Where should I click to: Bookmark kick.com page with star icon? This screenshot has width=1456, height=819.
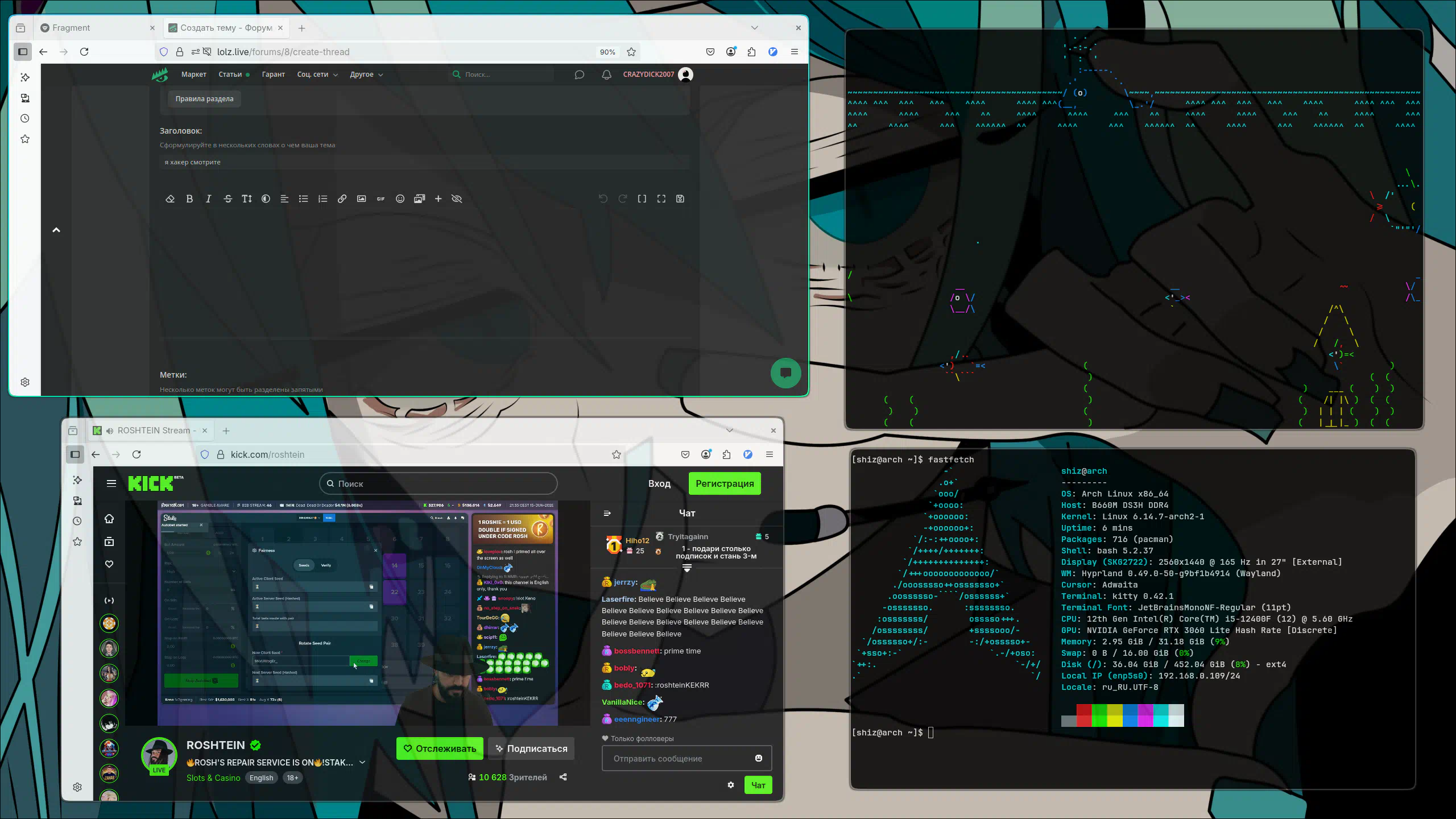tap(617, 454)
